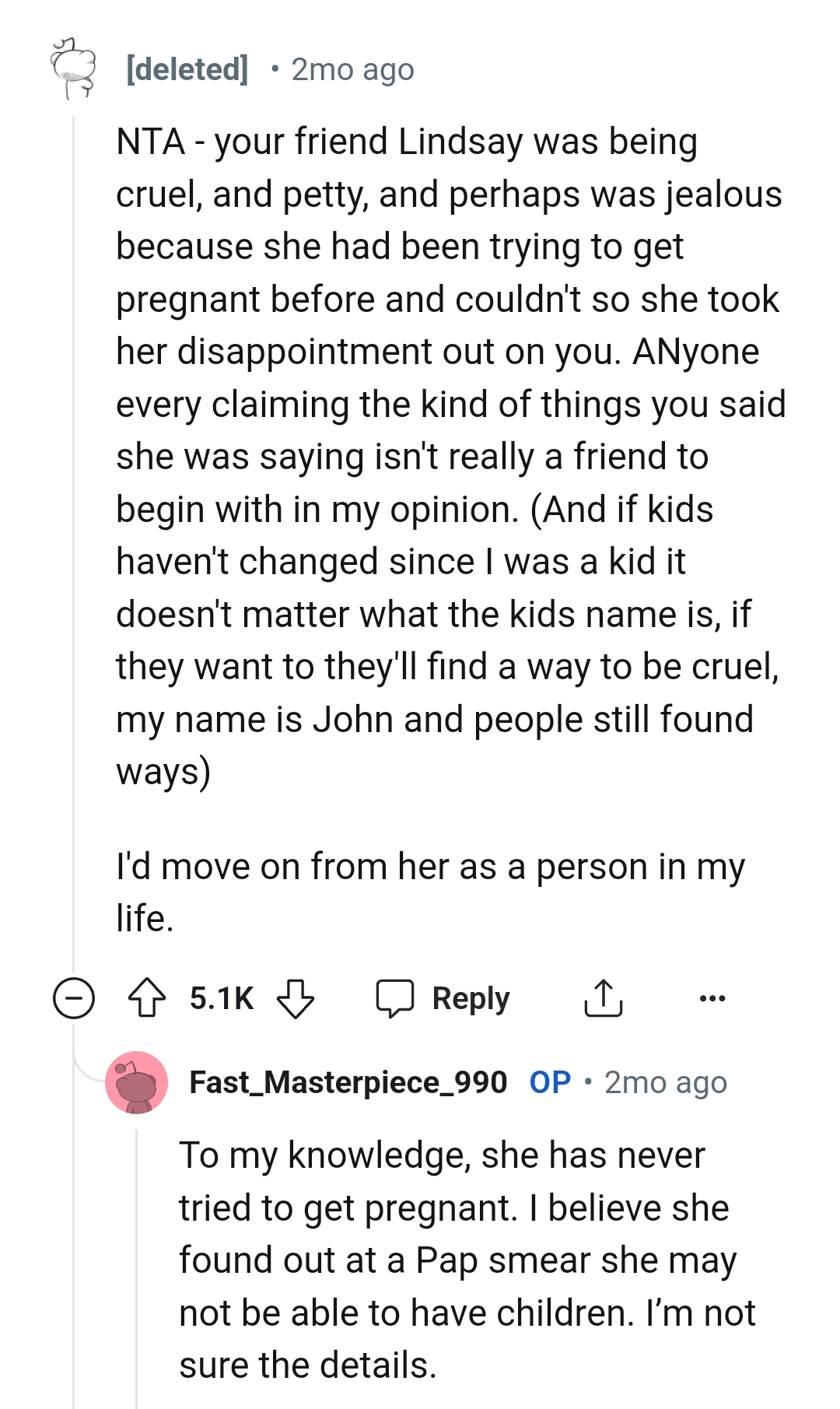Click the share arrow on the comment
Screen dimensions: 840x1409
pyautogui.click(x=603, y=998)
